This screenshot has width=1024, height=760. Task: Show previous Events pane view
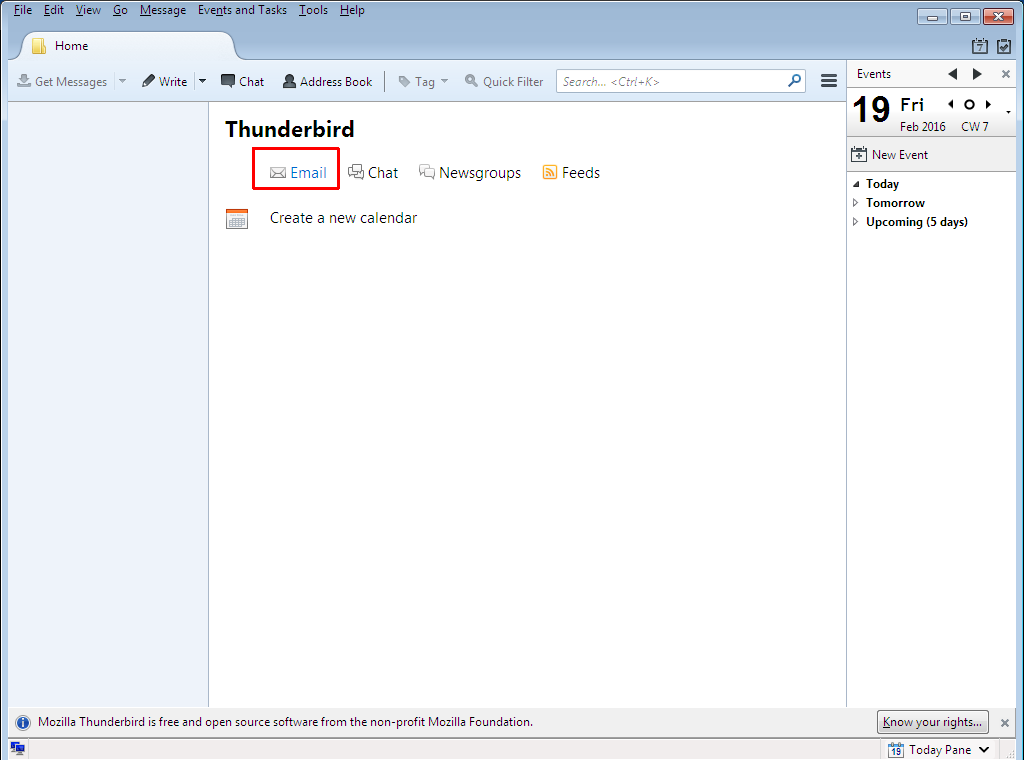coord(953,74)
